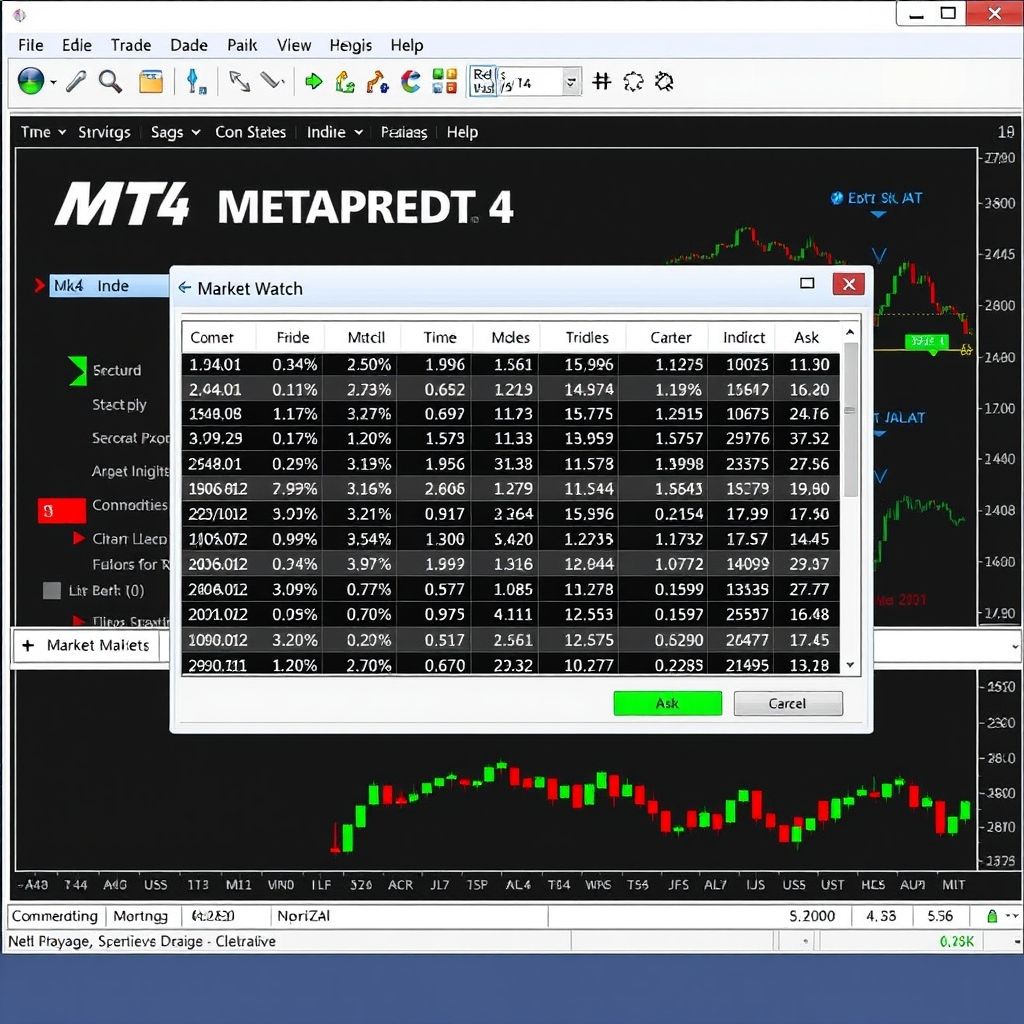Open the top menu bar Help menu

407,45
